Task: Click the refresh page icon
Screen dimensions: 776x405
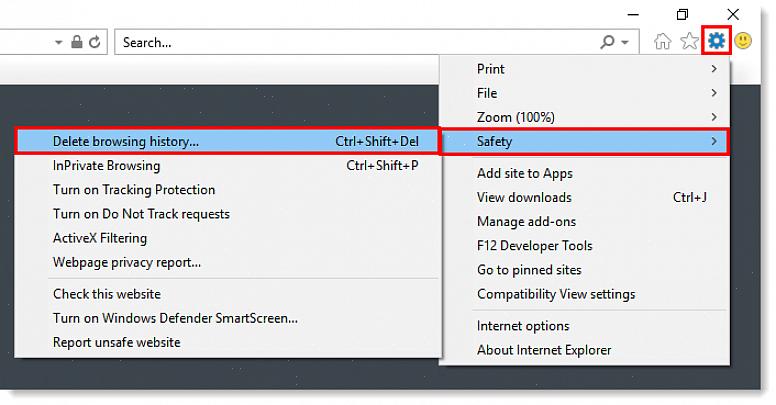Action: (95, 42)
